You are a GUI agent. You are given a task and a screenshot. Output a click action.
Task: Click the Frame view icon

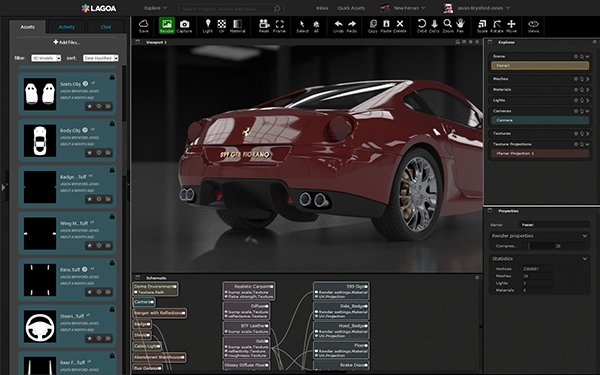point(279,26)
